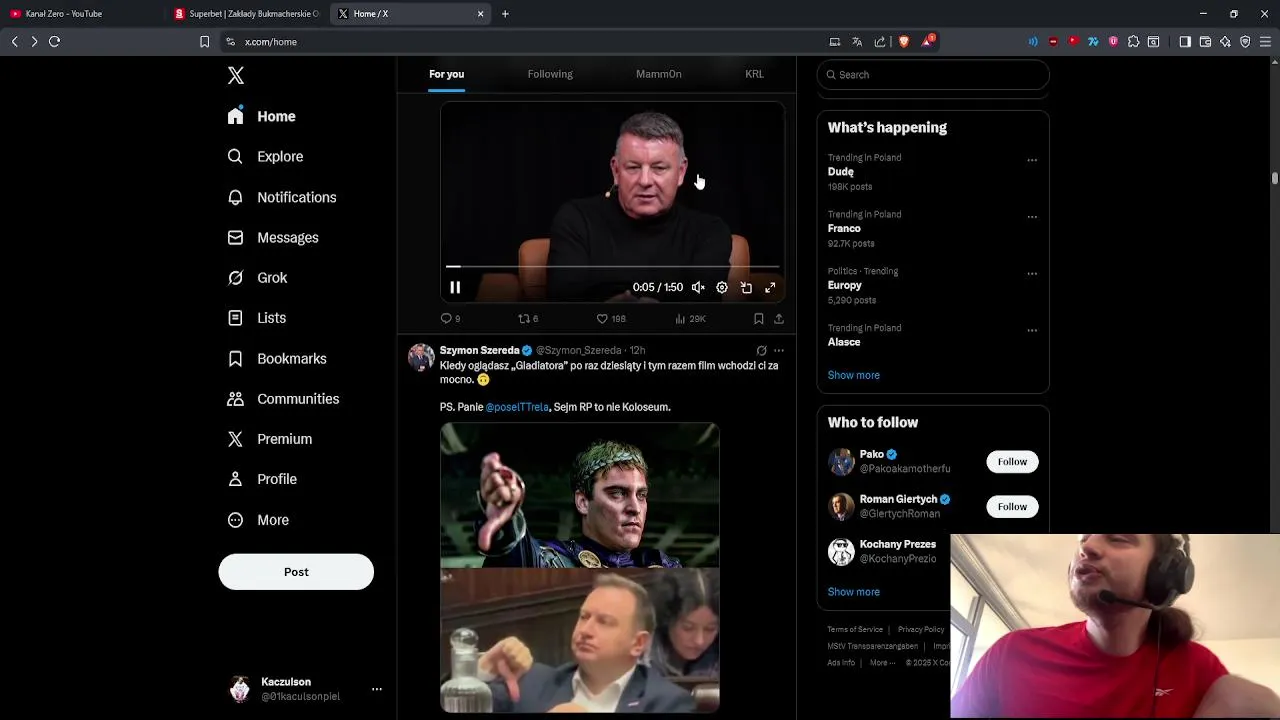
Task: Open the Kaczulson account options menu
Action: (x=376, y=689)
